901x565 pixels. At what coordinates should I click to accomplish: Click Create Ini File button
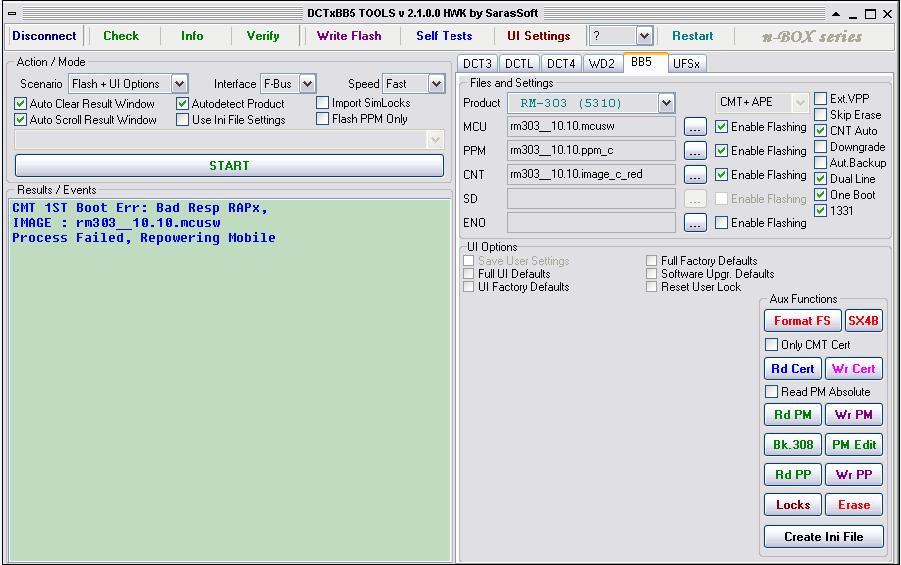tap(823, 536)
